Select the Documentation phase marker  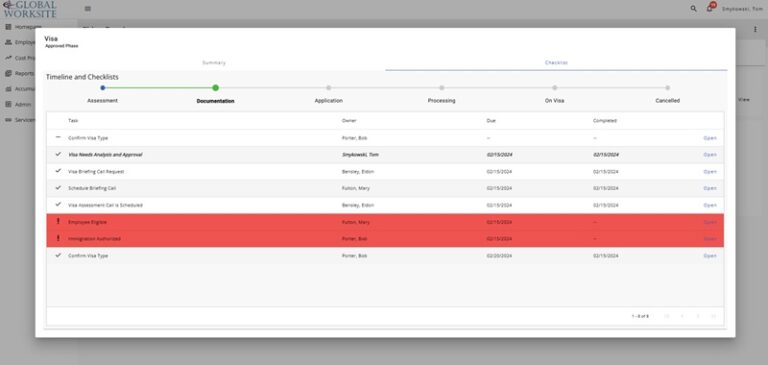click(x=216, y=88)
